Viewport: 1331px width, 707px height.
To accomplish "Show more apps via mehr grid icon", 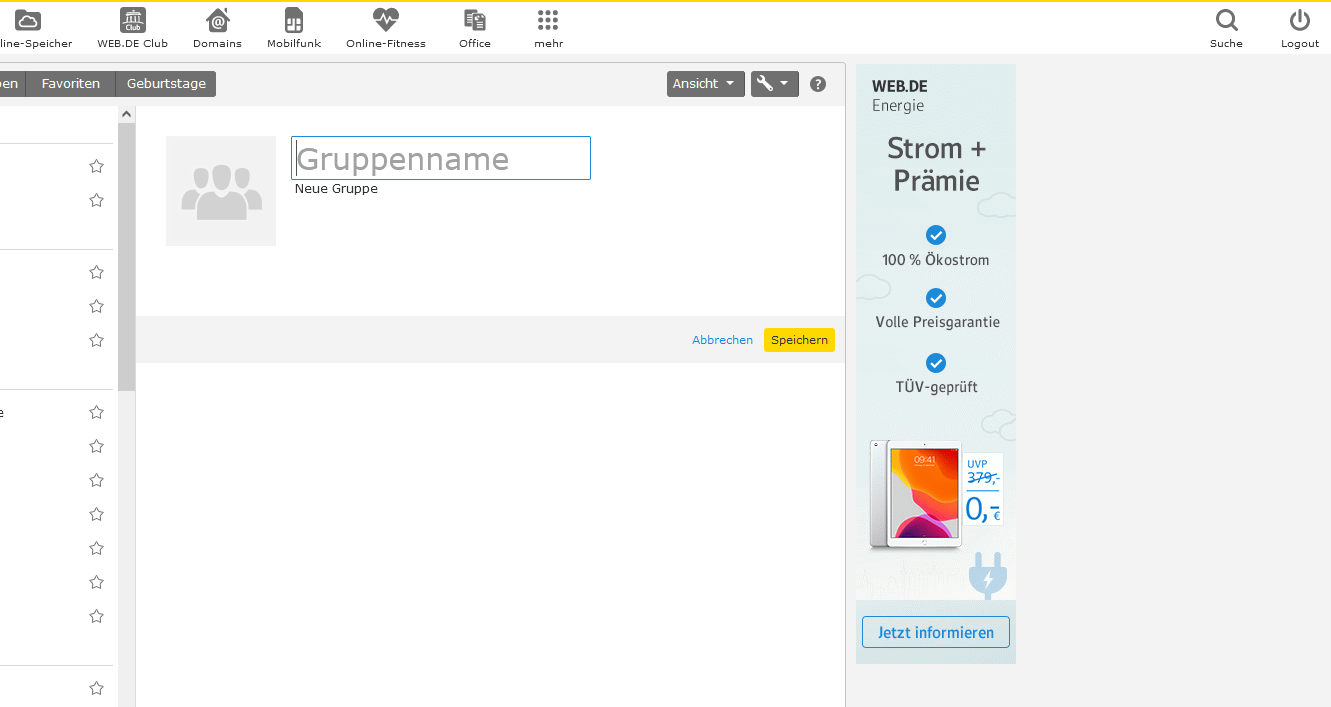I will (548, 20).
